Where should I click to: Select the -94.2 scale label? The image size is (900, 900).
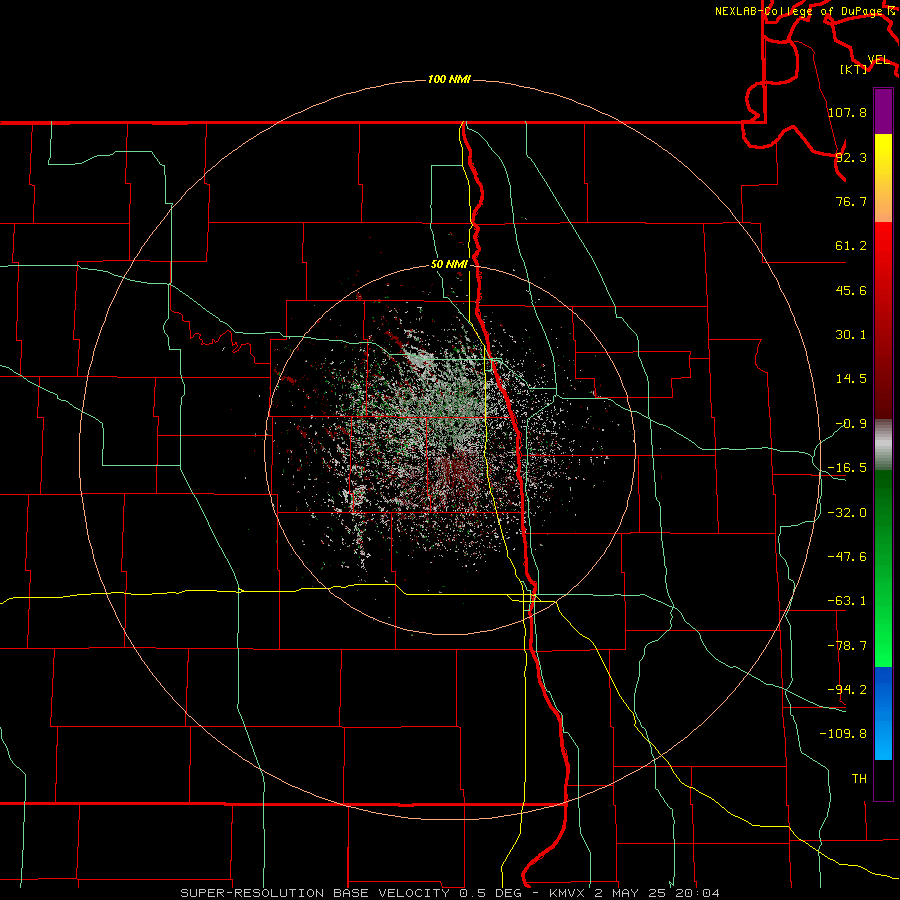pyautogui.click(x=847, y=690)
